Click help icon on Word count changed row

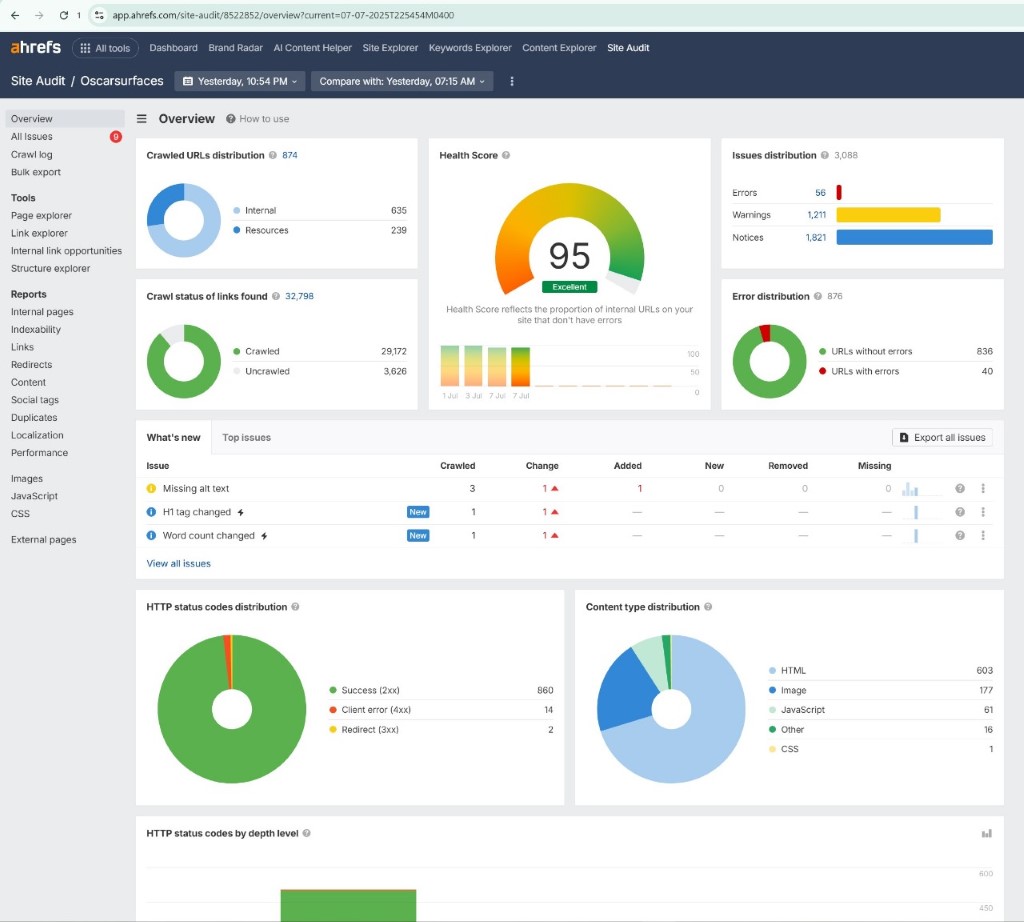click(960, 536)
